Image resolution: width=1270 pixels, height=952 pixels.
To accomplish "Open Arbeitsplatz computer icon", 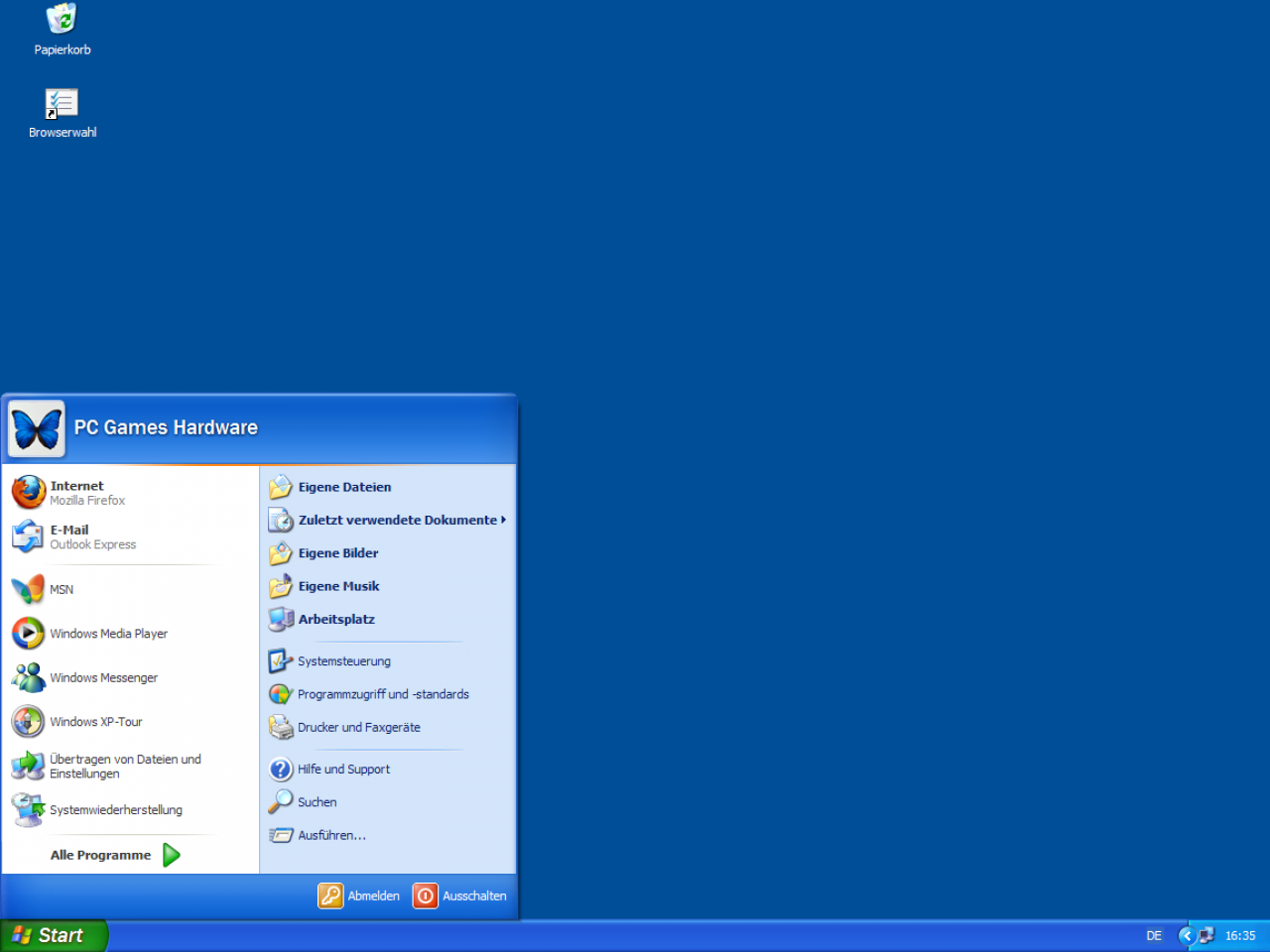I will [x=281, y=619].
